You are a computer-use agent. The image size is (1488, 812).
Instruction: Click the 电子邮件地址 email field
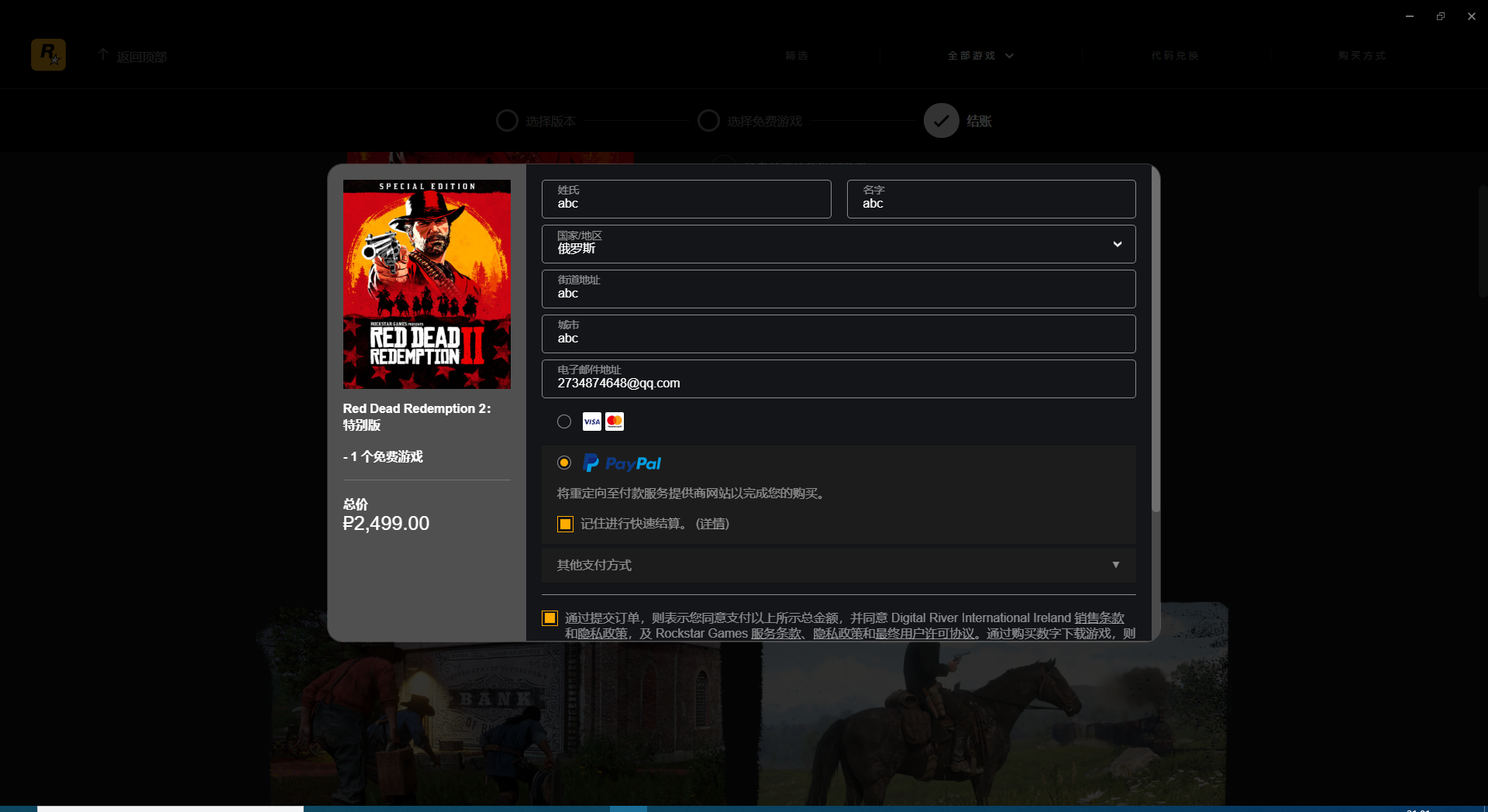point(839,379)
